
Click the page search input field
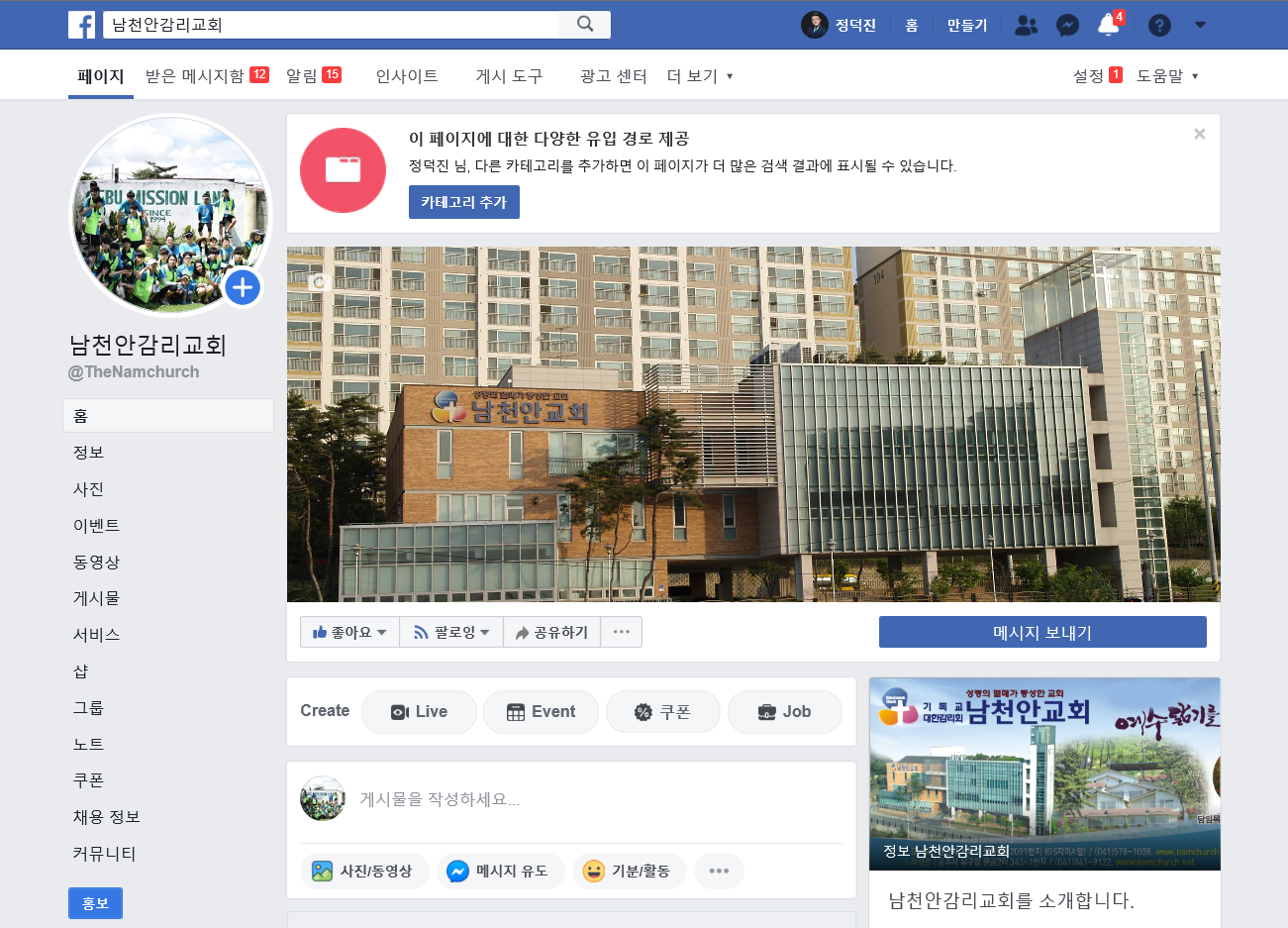point(332,25)
